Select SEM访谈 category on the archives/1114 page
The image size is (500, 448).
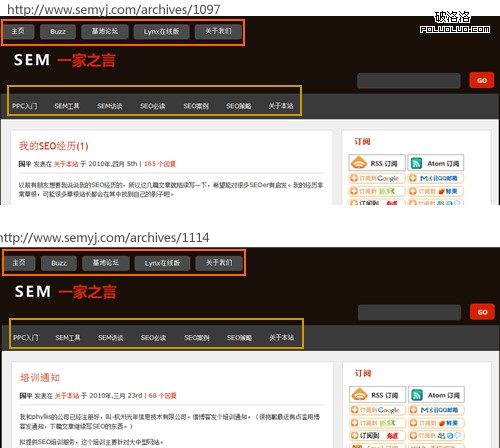point(111,338)
